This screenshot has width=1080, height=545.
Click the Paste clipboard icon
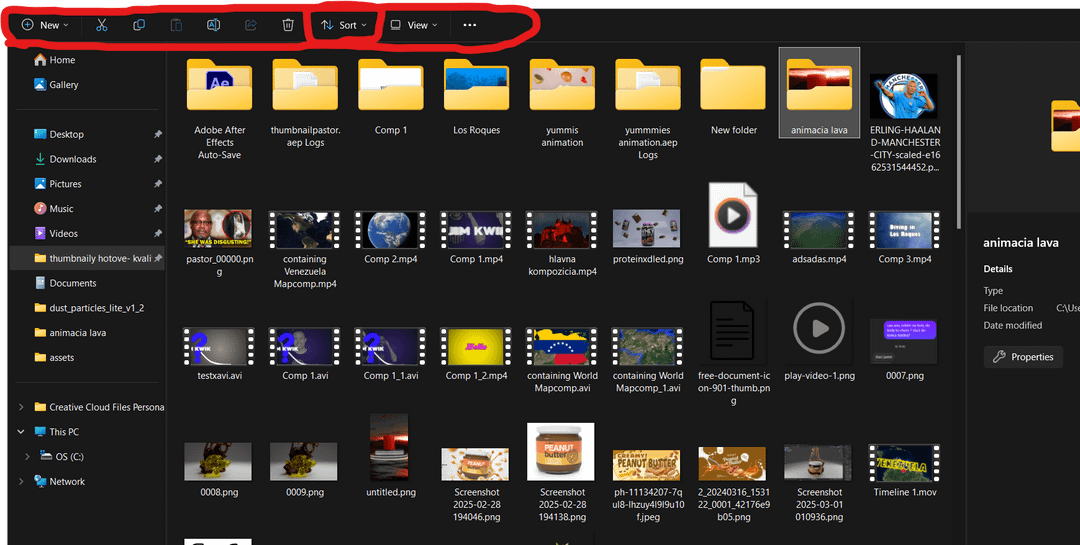tap(176, 25)
